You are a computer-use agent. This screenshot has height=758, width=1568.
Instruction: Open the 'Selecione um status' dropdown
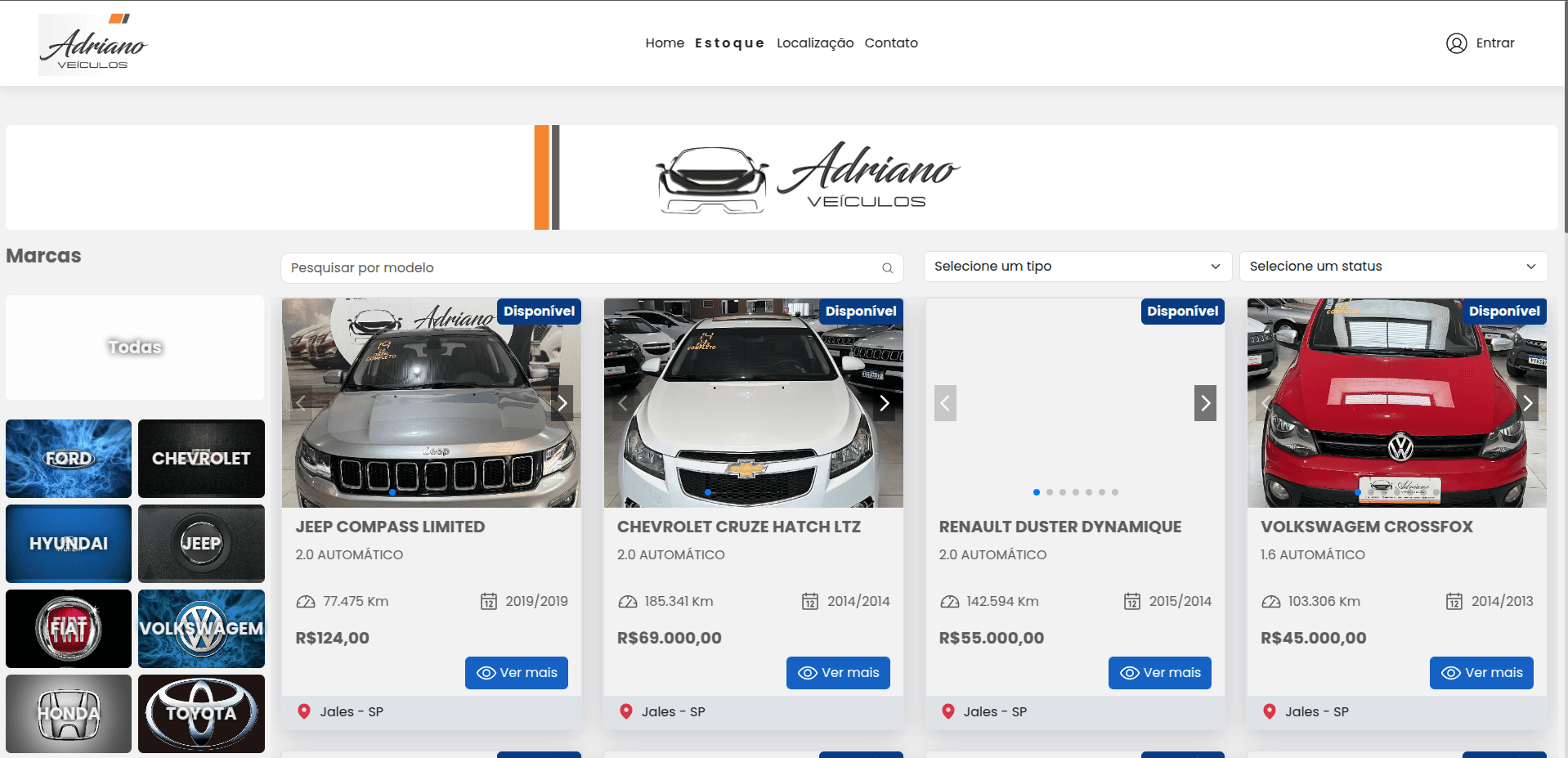(x=1393, y=267)
